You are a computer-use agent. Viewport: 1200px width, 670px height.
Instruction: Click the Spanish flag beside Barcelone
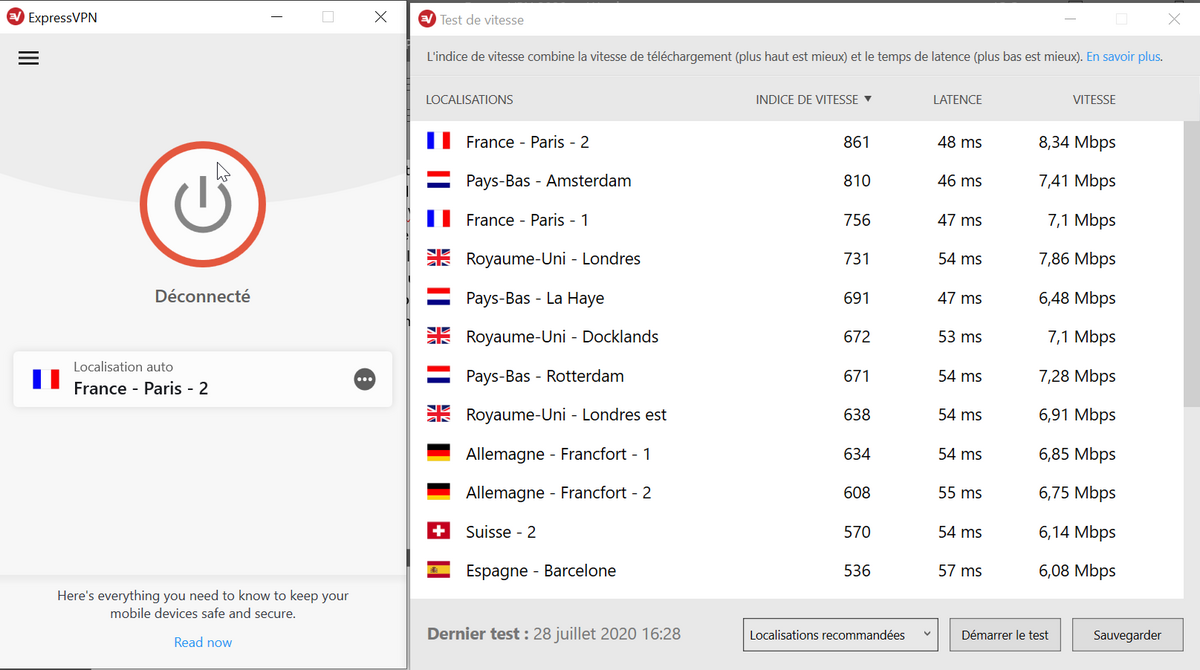pos(438,571)
